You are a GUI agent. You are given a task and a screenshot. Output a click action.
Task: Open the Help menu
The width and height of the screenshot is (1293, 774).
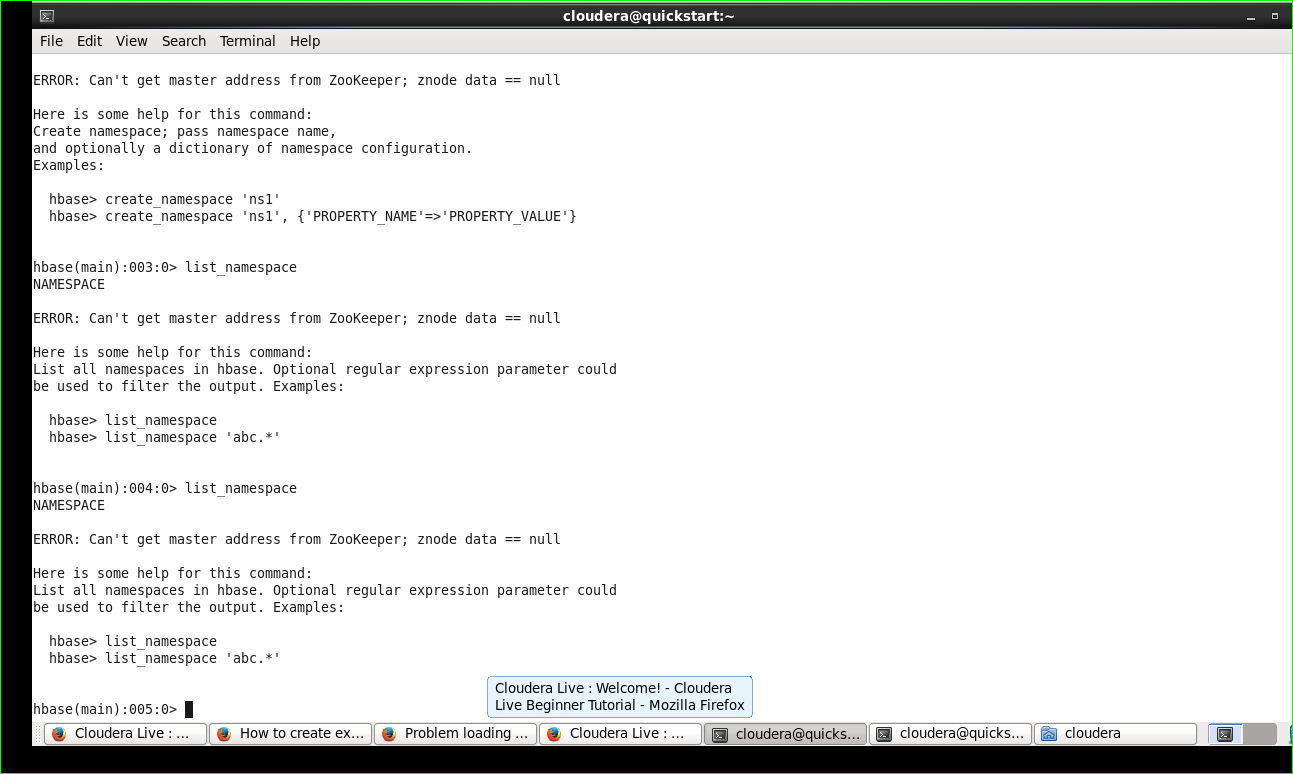coord(305,41)
